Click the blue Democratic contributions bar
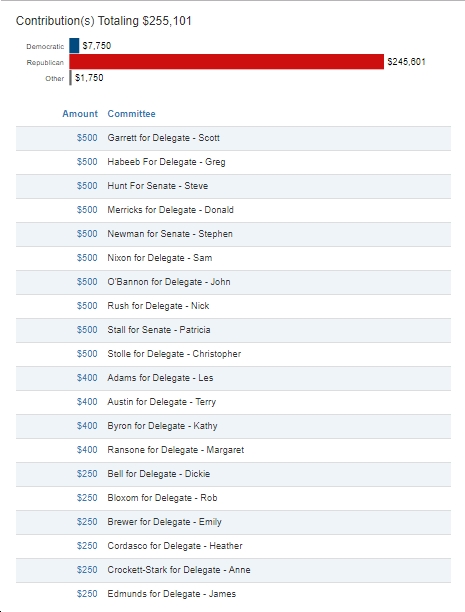This screenshot has height=612, width=465. [x=74, y=46]
